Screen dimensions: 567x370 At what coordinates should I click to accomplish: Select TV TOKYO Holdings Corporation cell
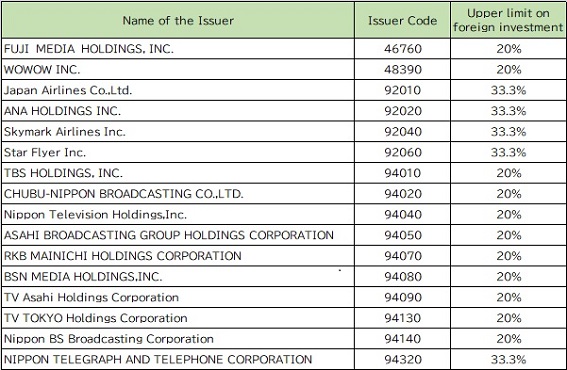pyautogui.click(x=178, y=318)
